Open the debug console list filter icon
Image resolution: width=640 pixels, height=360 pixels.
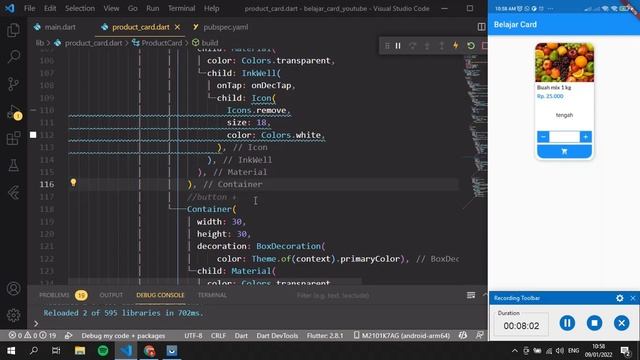point(471,295)
